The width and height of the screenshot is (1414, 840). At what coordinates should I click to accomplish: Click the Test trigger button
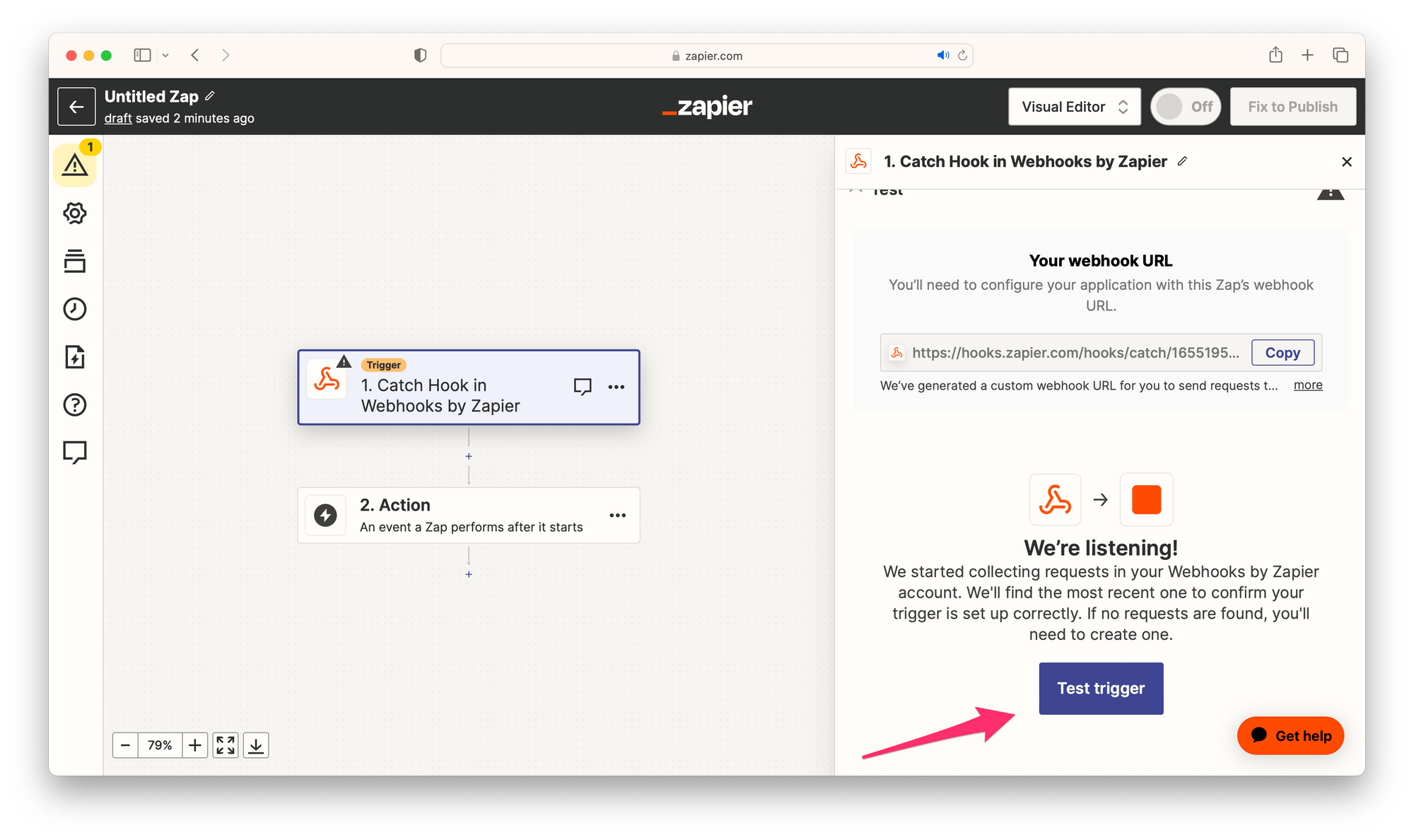pos(1101,688)
